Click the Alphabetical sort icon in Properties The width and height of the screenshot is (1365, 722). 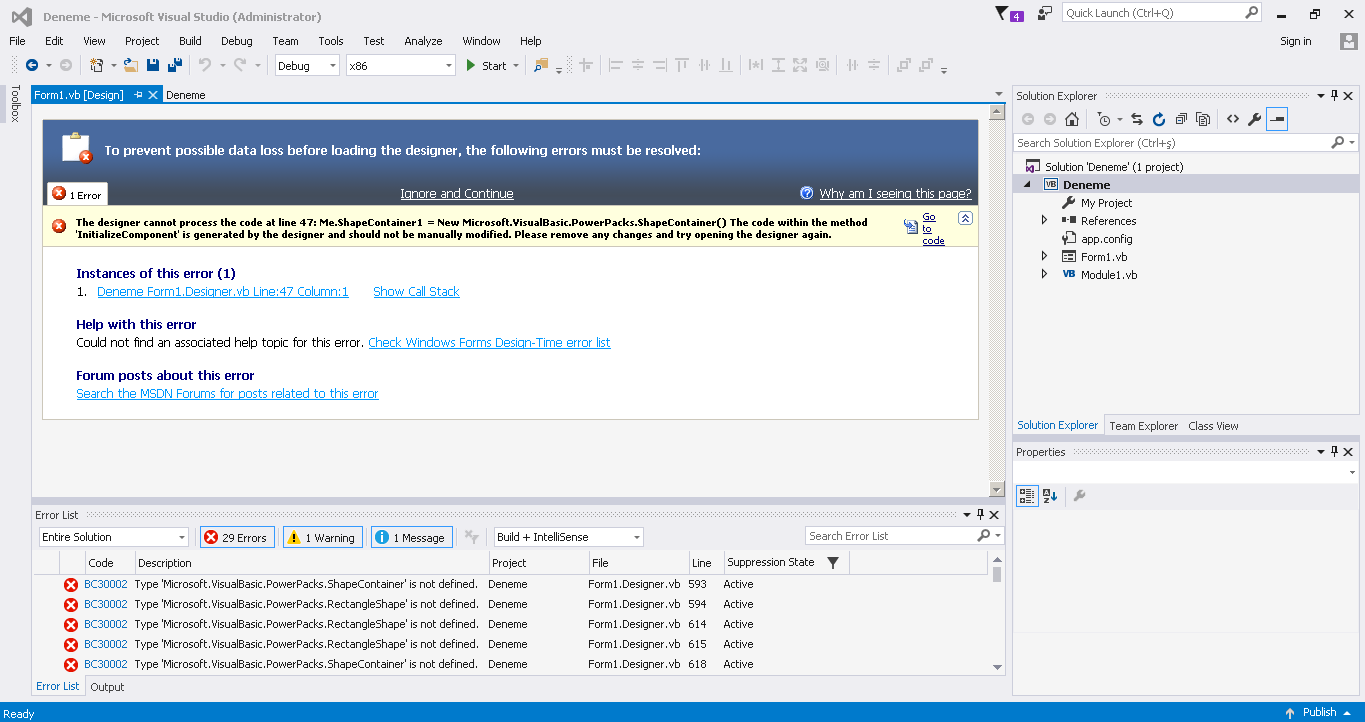click(x=1050, y=495)
